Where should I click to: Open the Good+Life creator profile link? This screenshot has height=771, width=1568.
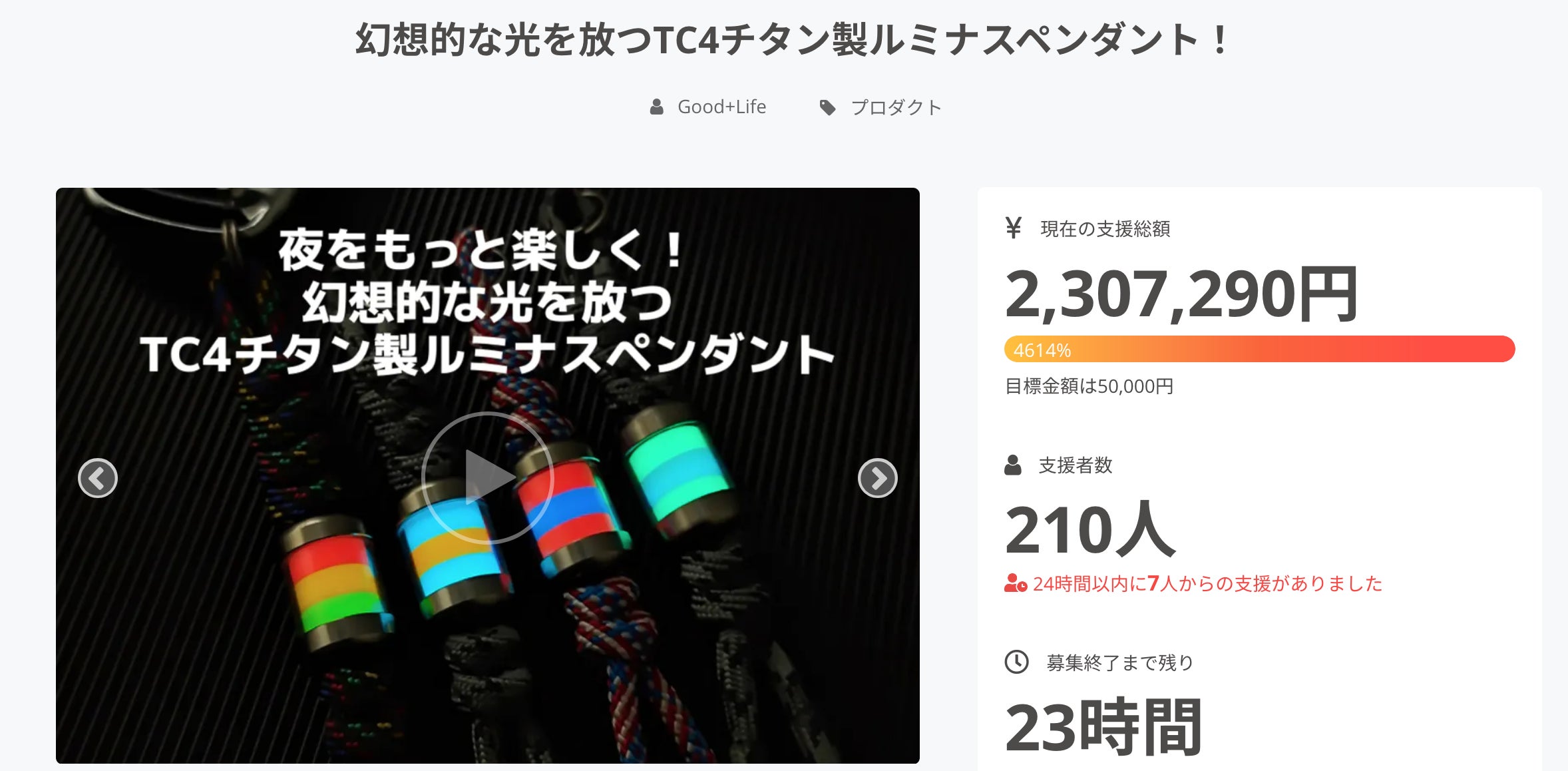click(x=721, y=107)
